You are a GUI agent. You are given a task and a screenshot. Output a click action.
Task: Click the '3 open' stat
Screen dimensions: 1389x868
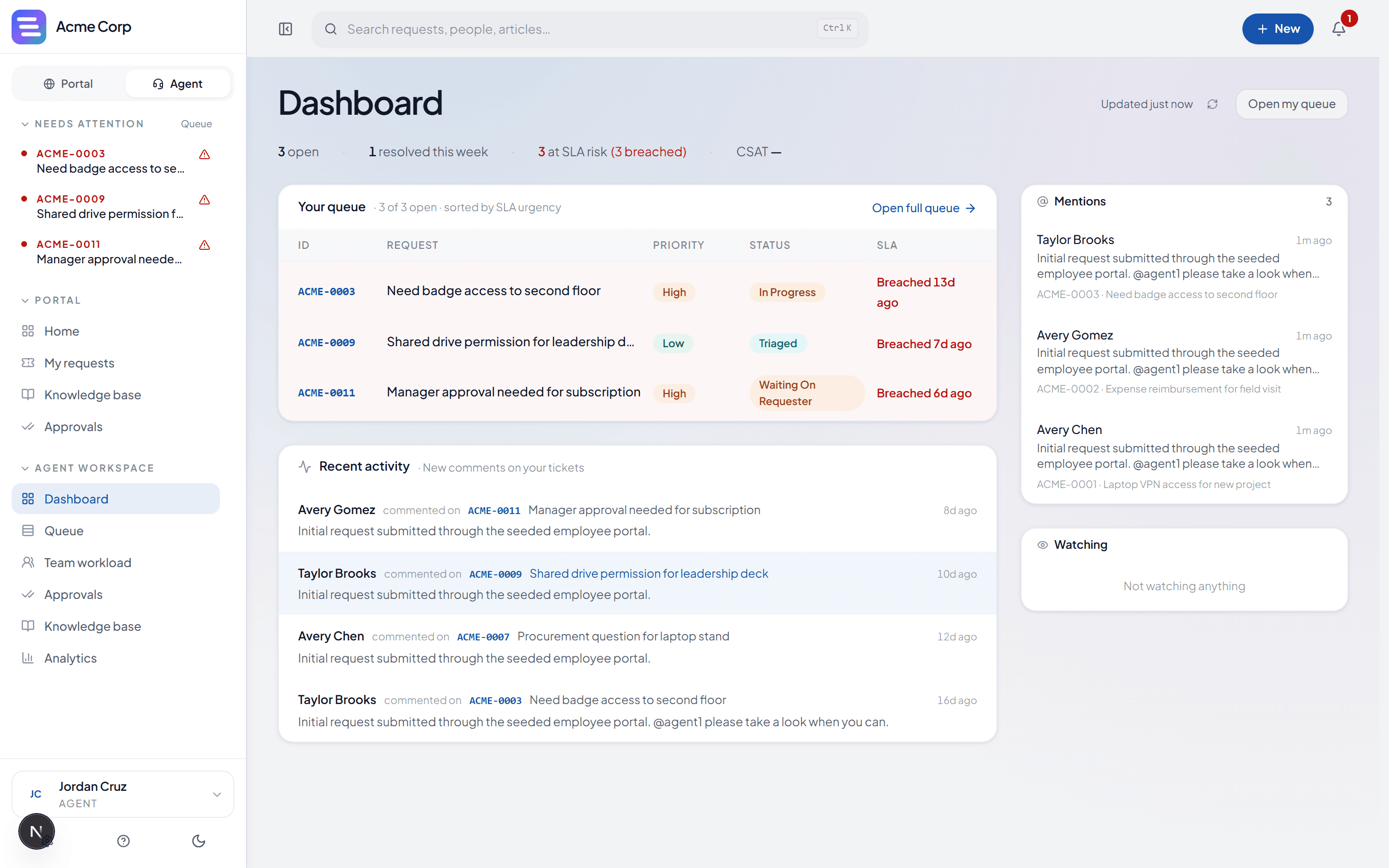click(x=298, y=151)
